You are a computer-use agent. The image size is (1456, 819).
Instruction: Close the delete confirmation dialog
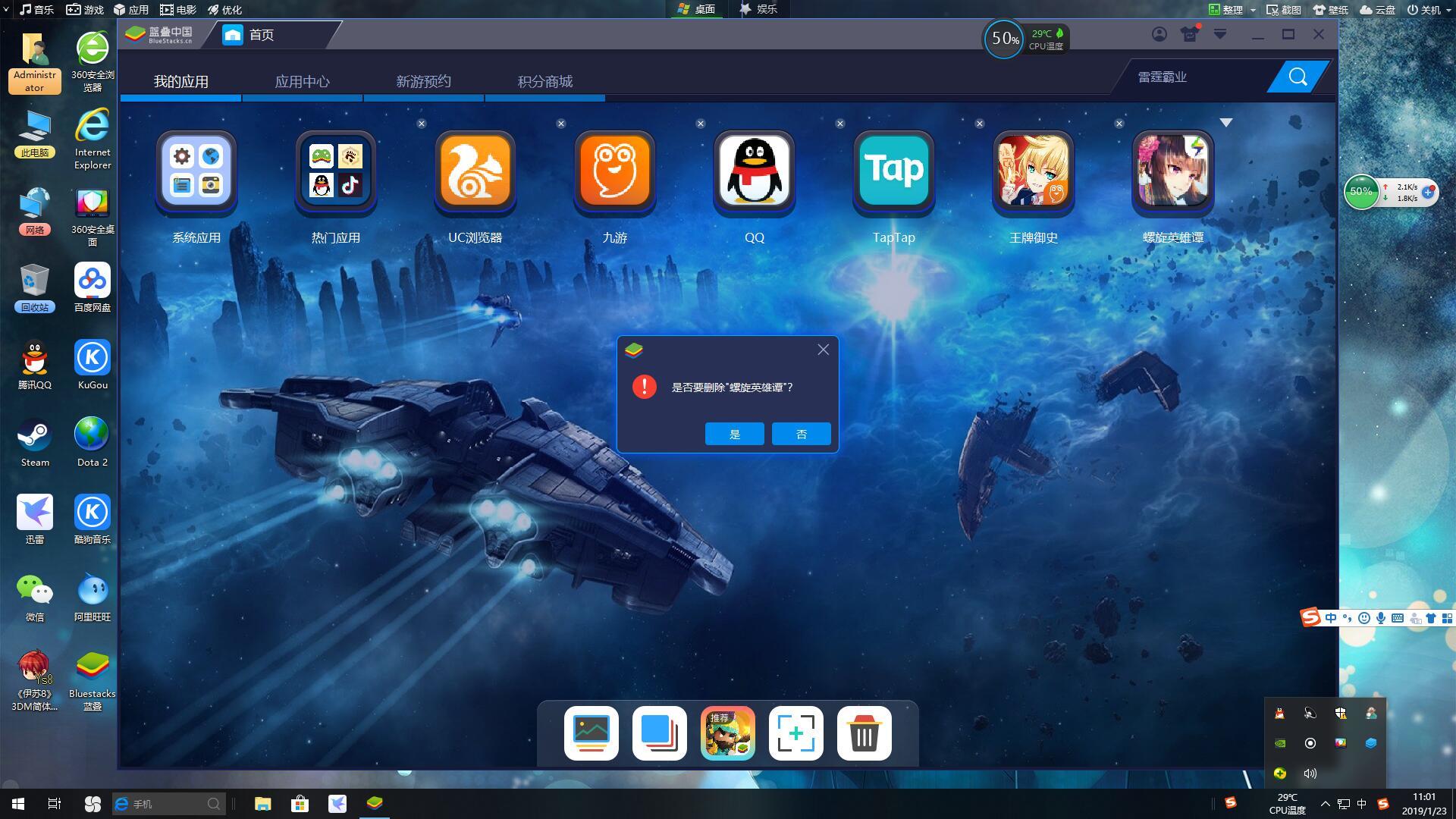tap(824, 350)
